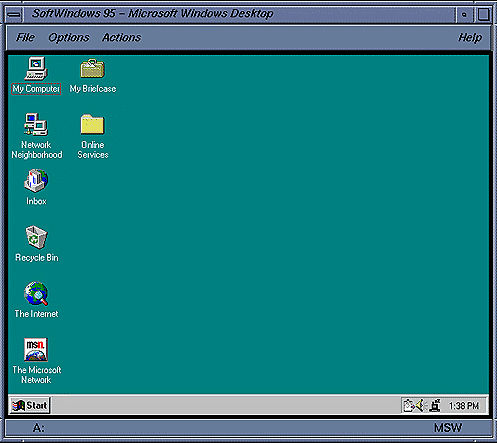497x443 pixels.
Task: Click the first system tray icon
Action: coord(409,406)
